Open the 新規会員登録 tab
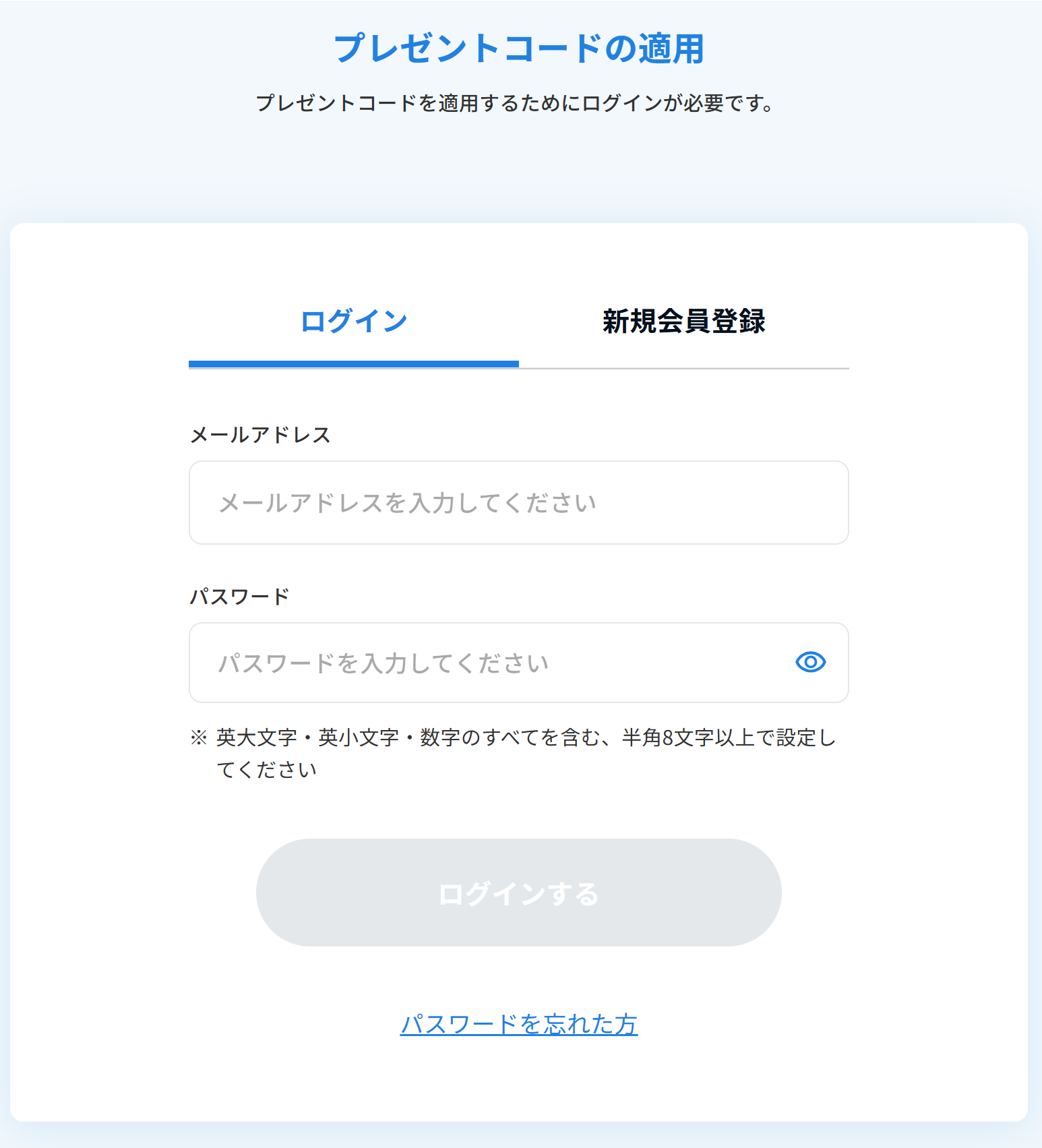 683,321
